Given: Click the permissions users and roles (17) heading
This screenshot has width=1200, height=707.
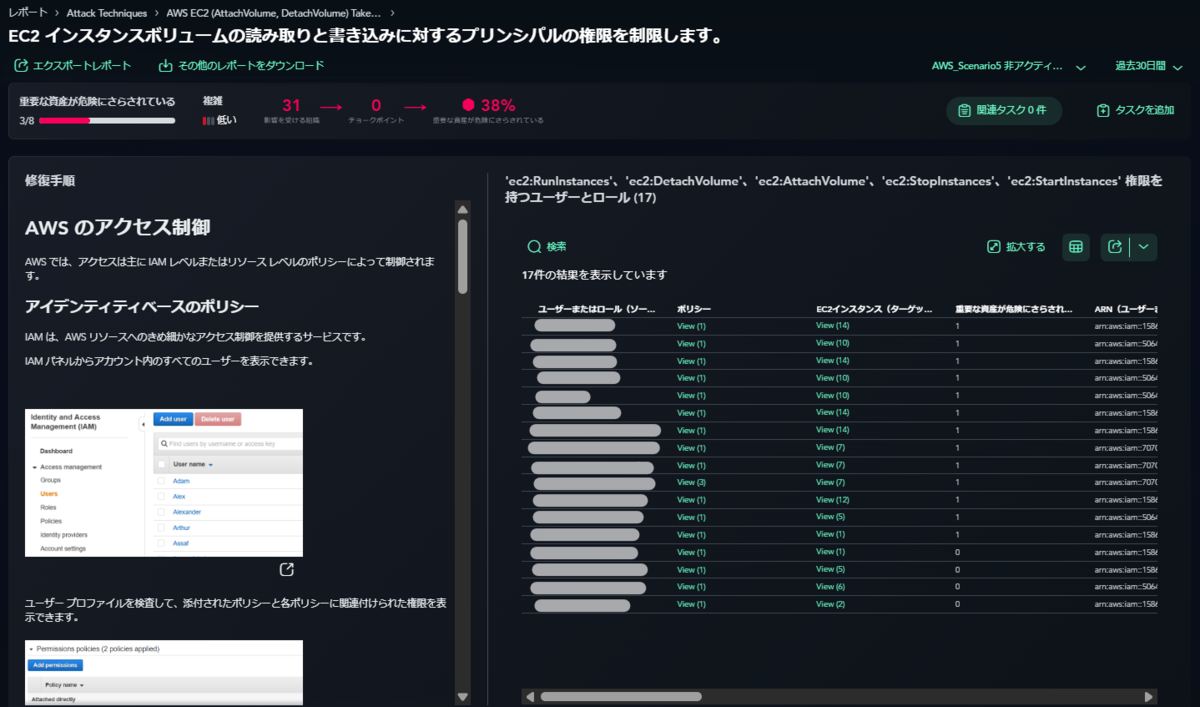Looking at the screenshot, I should [x=835, y=189].
